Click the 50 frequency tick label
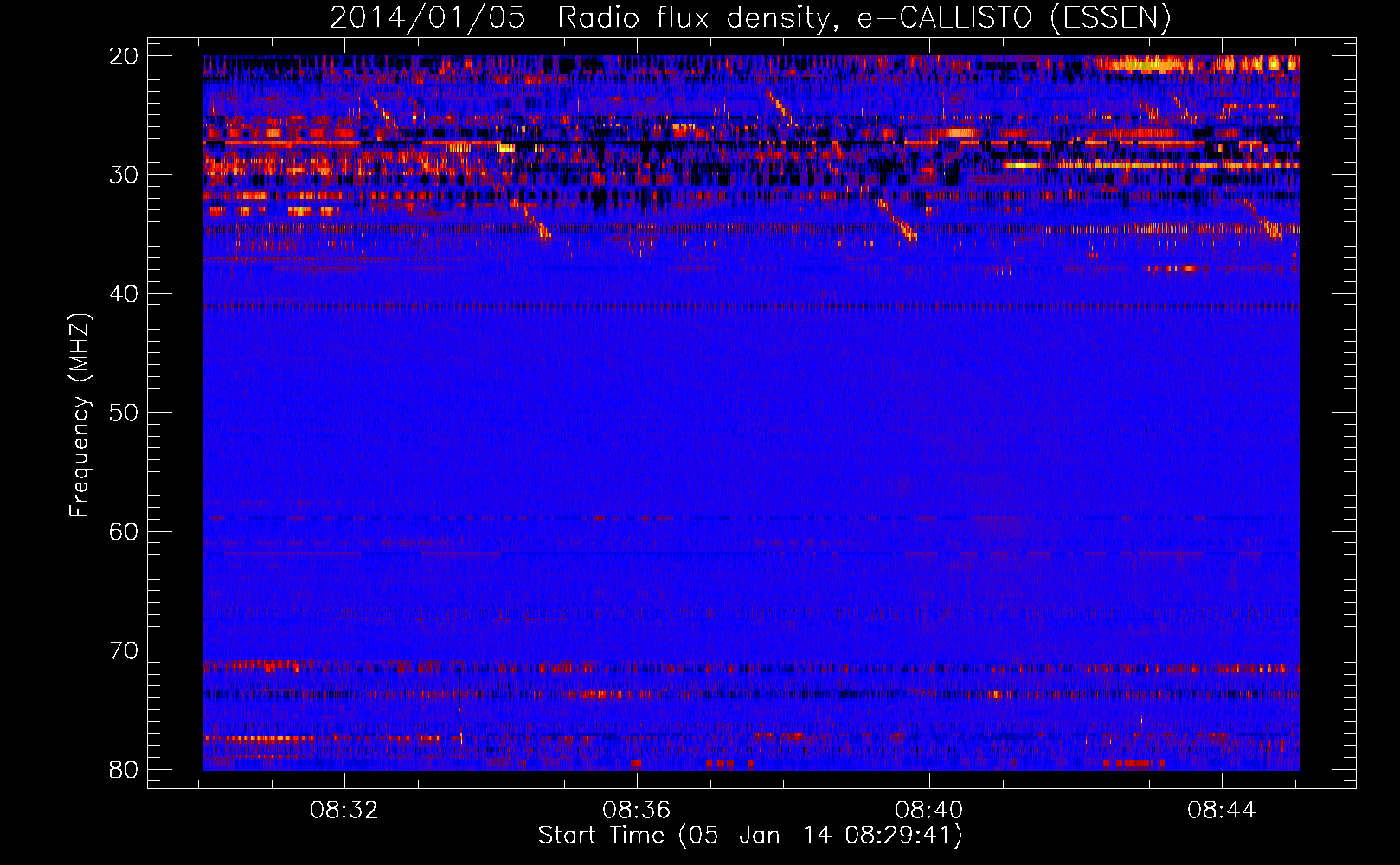 coord(124,413)
